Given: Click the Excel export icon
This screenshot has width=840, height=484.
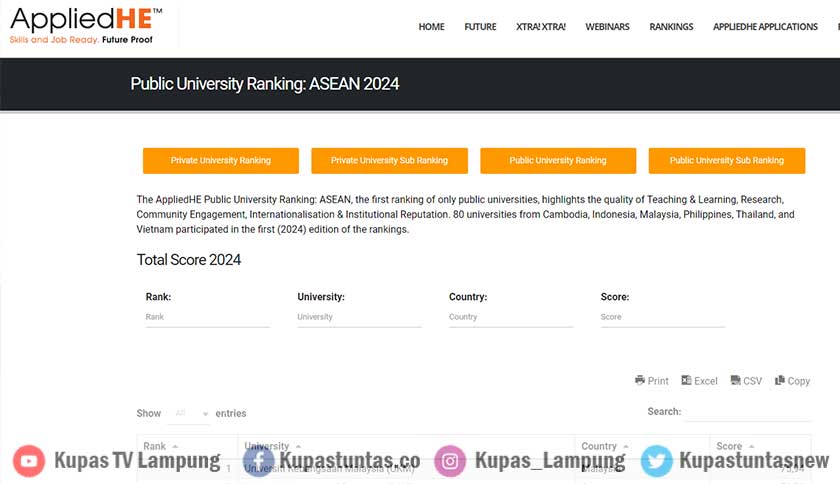Looking at the screenshot, I should tap(686, 380).
